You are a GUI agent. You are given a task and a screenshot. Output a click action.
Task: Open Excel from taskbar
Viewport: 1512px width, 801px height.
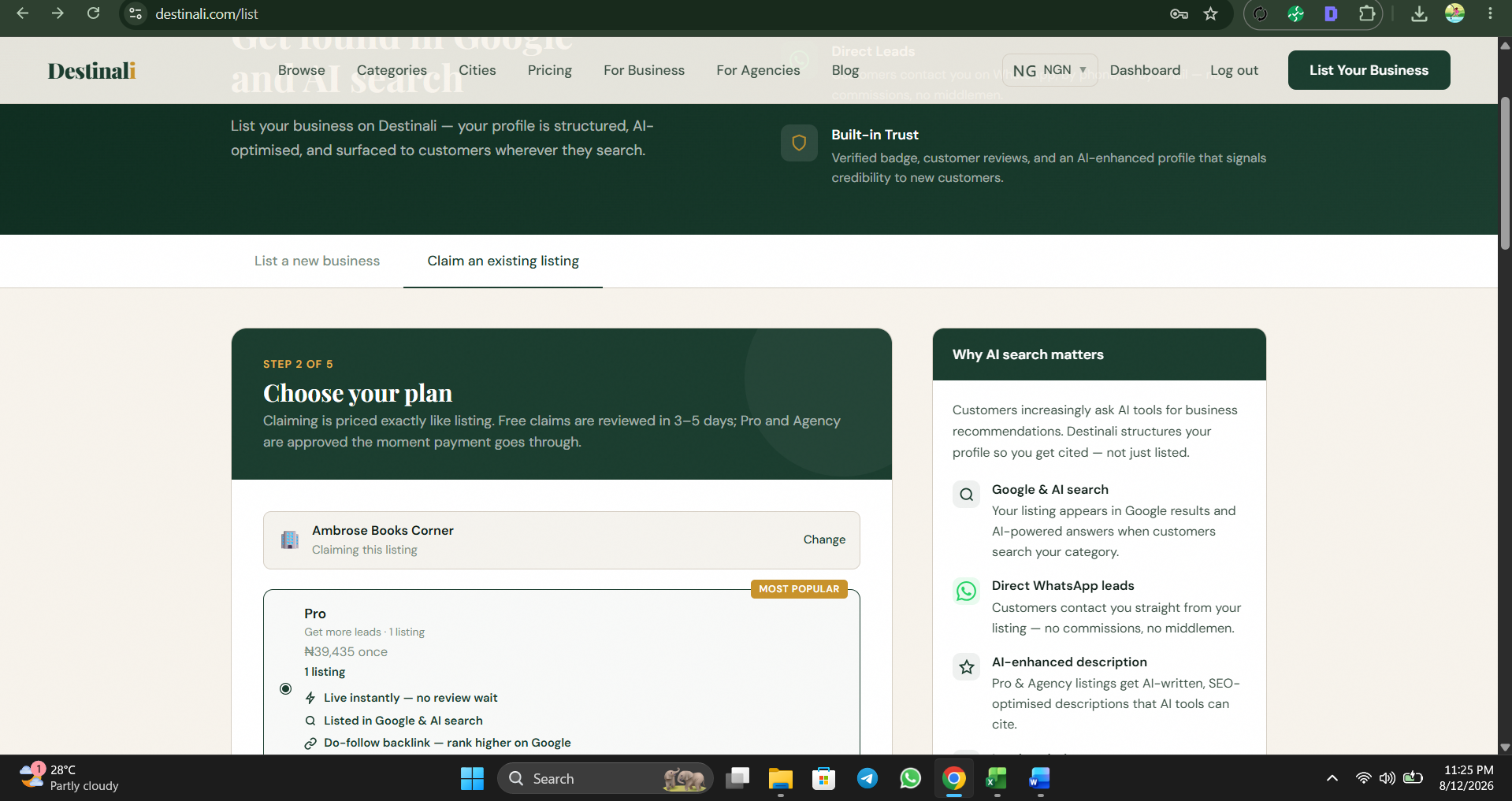coord(996,778)
